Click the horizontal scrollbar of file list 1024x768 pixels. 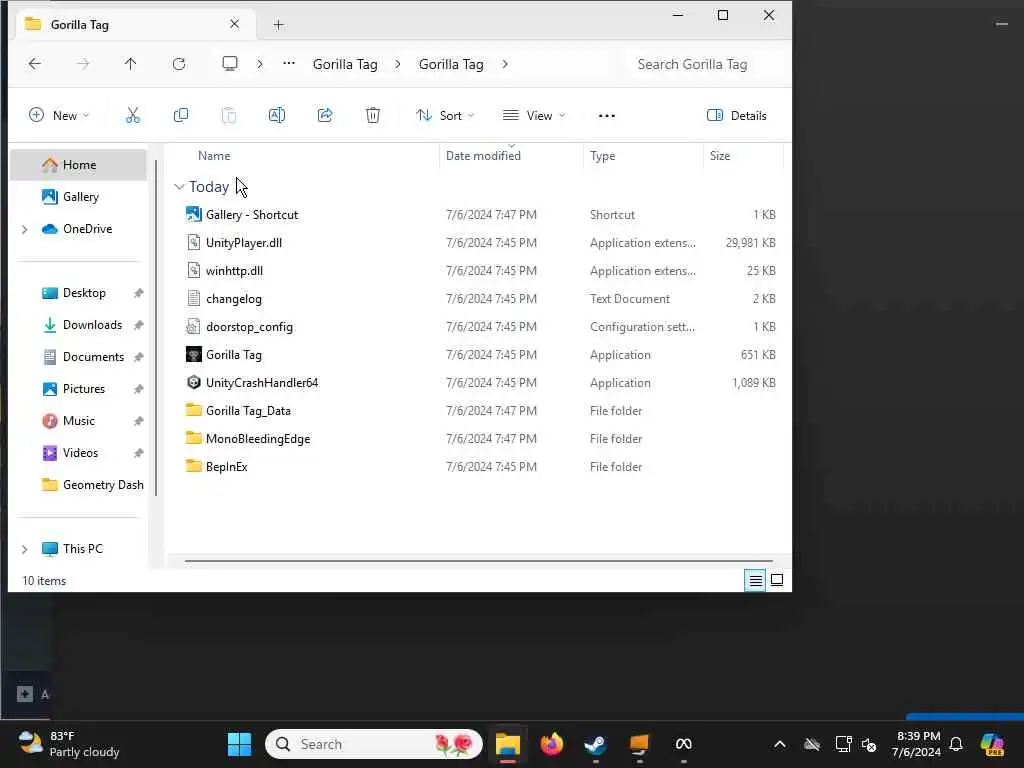(479, 560)
